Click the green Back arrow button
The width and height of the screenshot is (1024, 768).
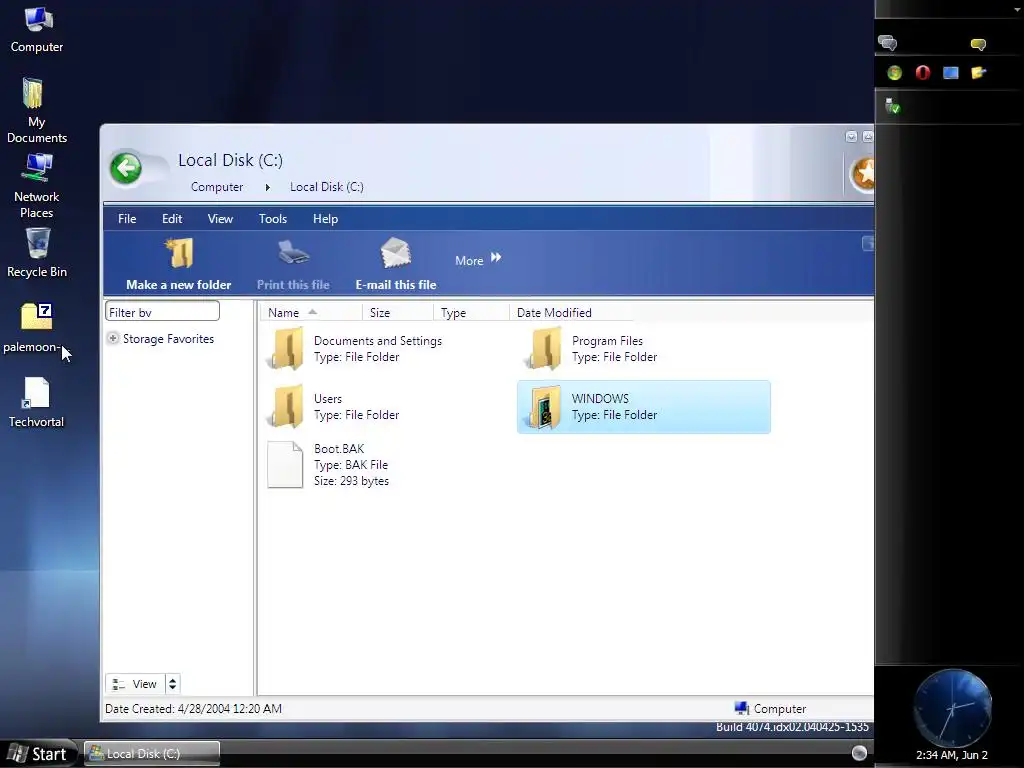tap(125, 169)
